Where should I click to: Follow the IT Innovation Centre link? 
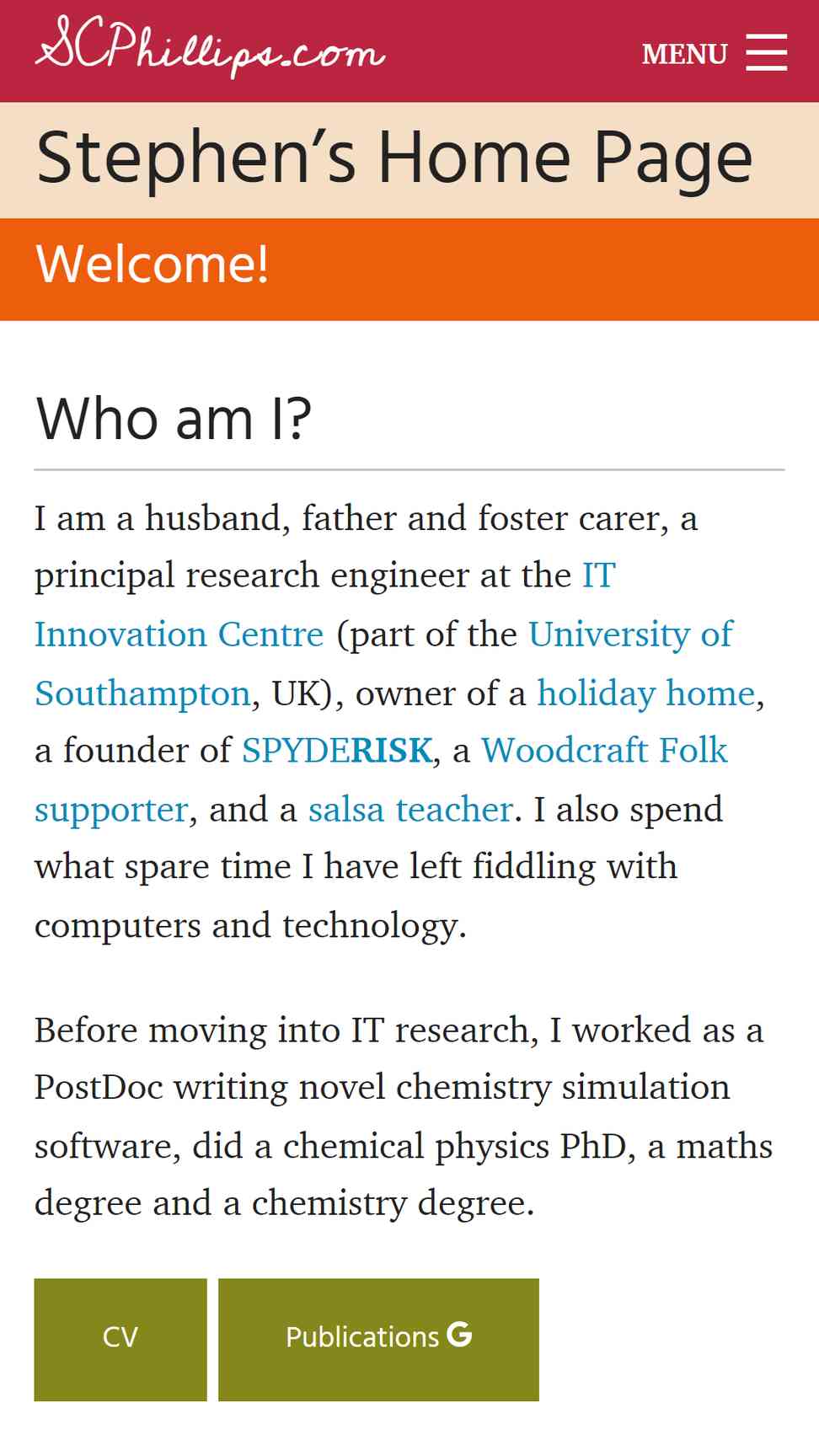[x=179, y=634]
